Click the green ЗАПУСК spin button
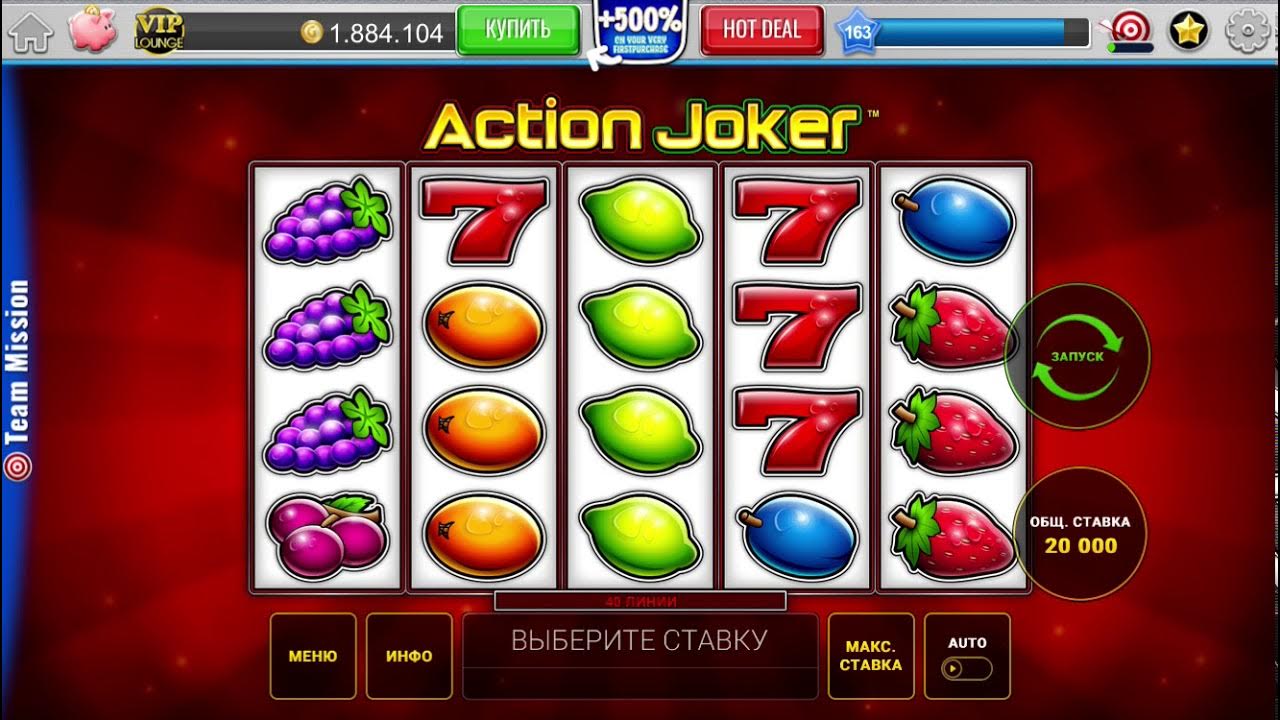 (1077, 356)
